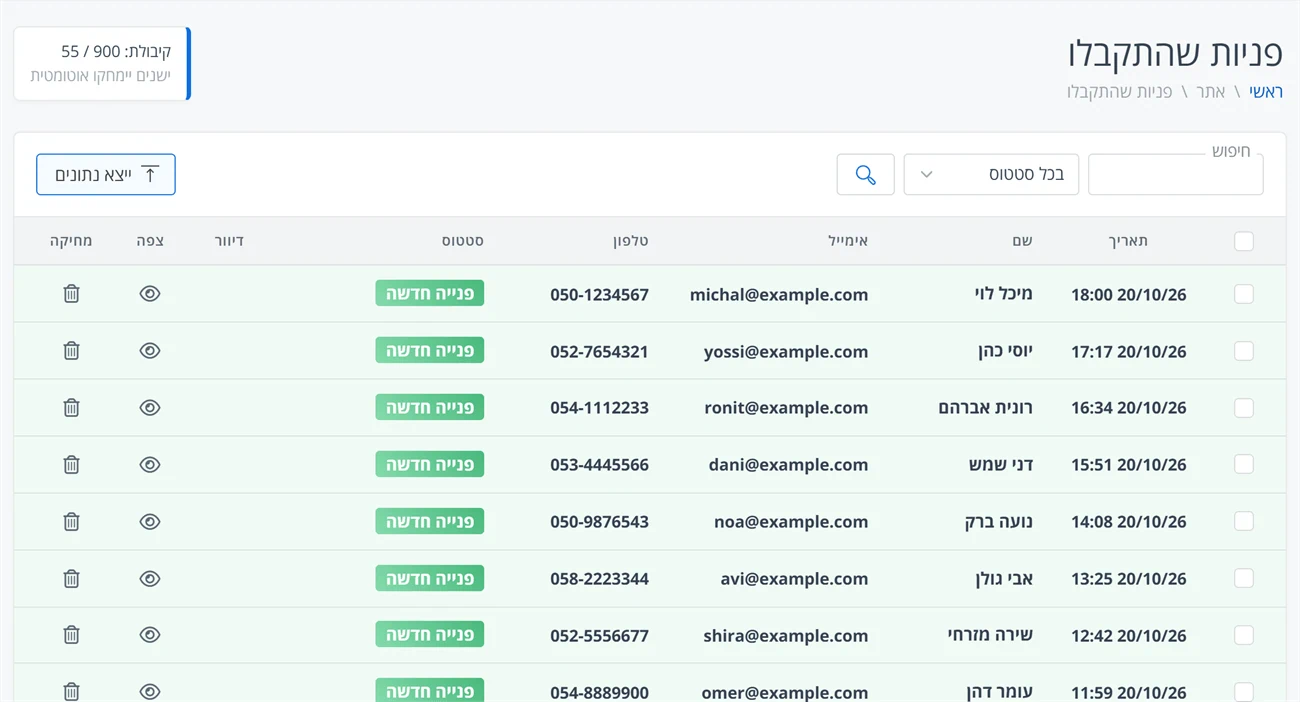
Task: Click email yossi@example.com
Action: [786, 352]
